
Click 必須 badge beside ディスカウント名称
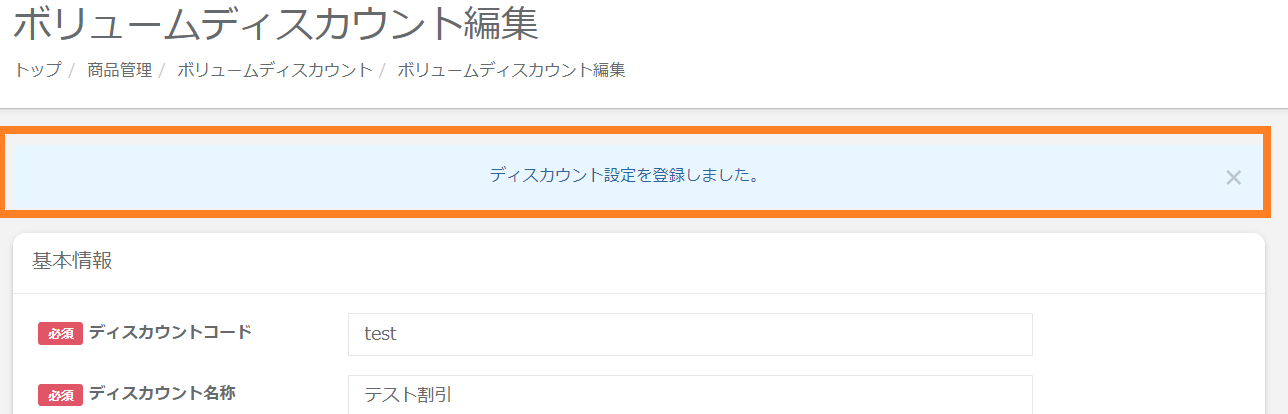click(60, 394)
